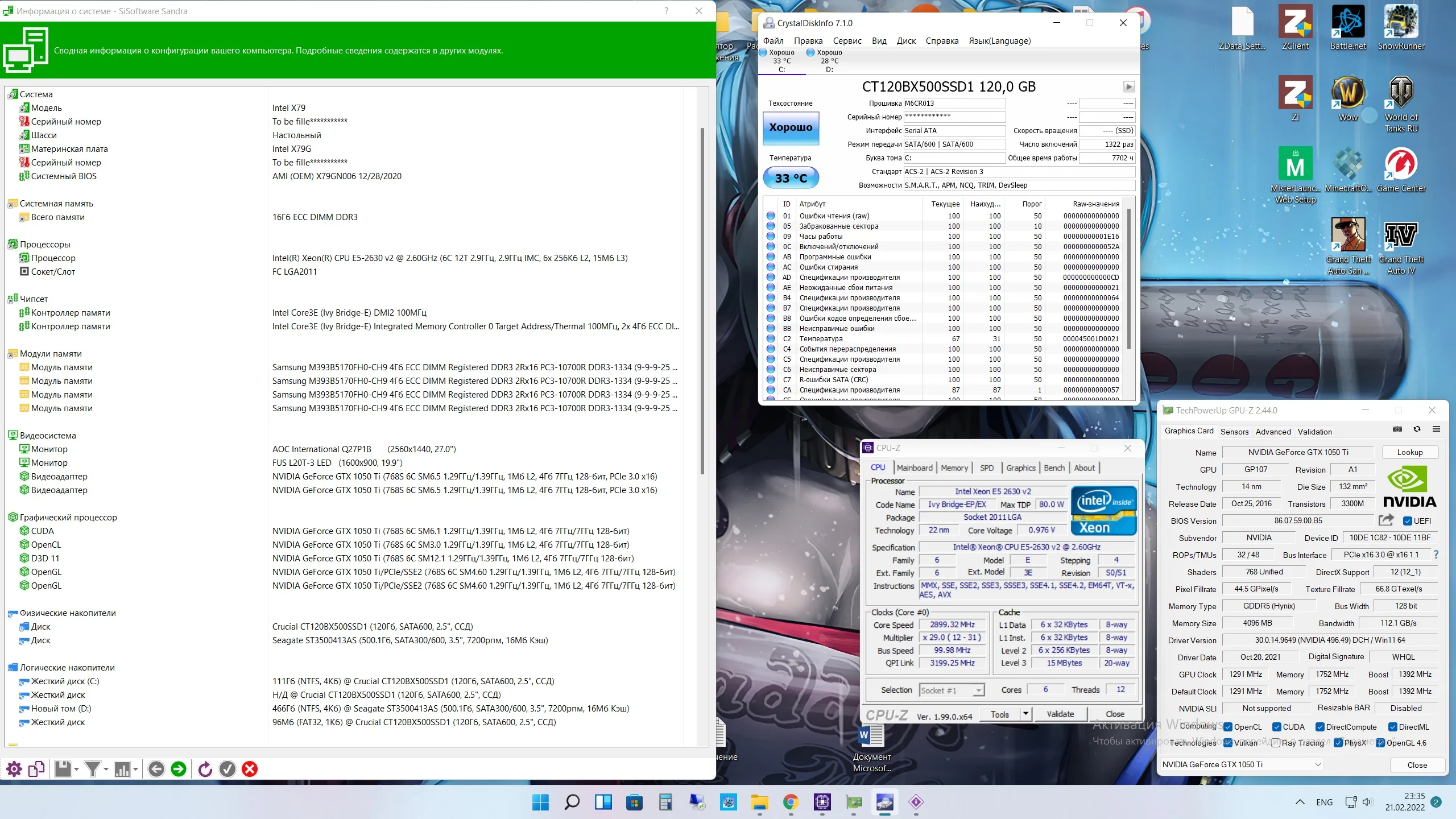Click the Lookup button in GPU-Z
Image resolution: width=1456 pixels, height=819 pixels.
[1409, 452]
